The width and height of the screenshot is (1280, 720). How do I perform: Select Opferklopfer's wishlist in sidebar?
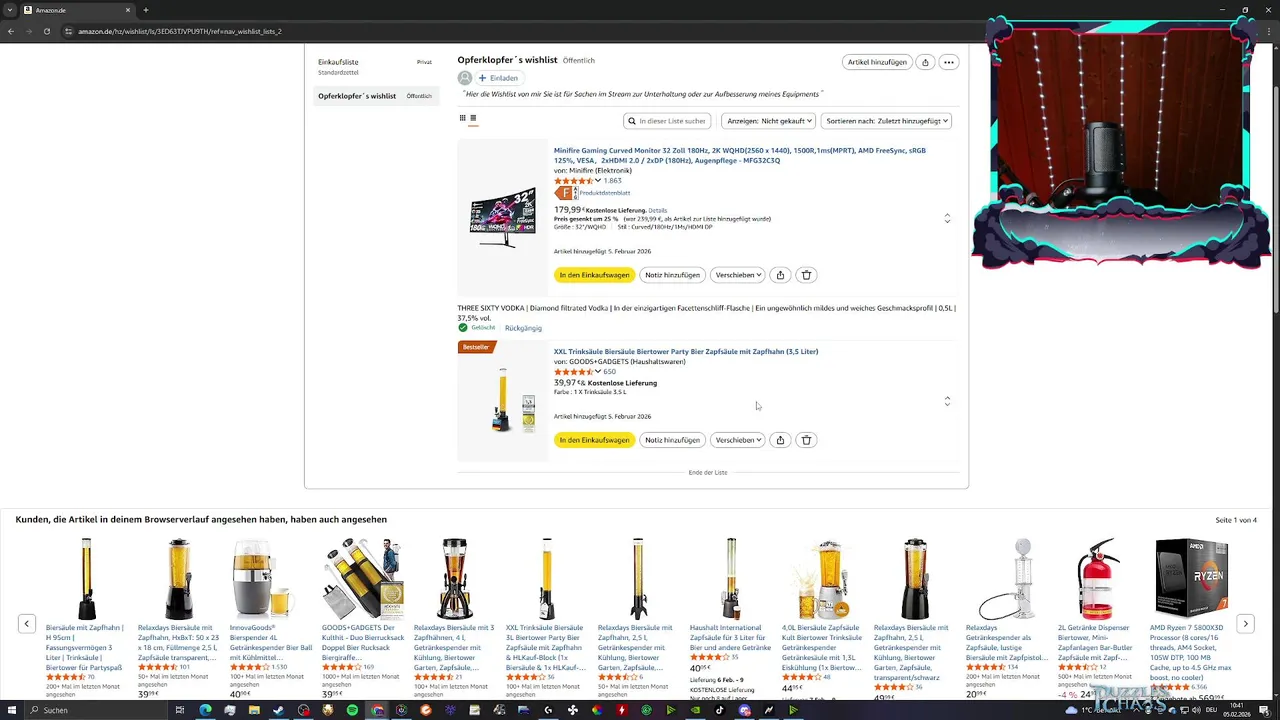375,96
